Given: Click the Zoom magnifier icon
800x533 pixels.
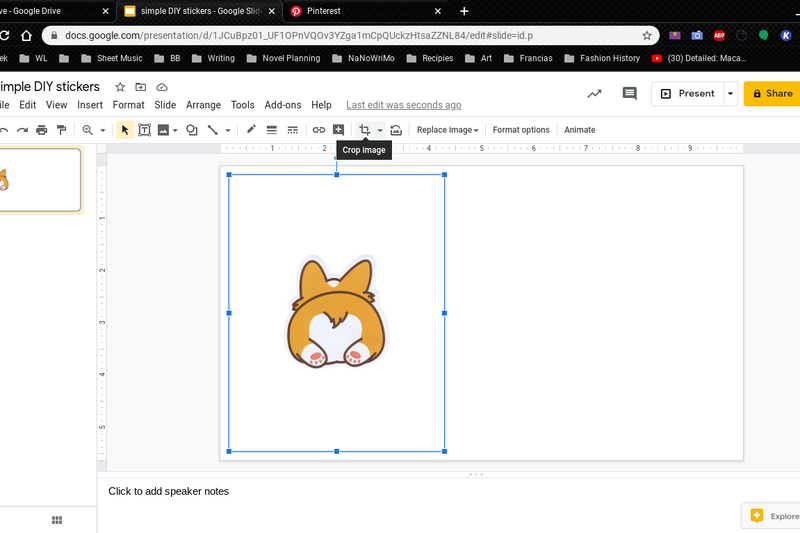Looking at the screenshot, I should pos(88,130).
